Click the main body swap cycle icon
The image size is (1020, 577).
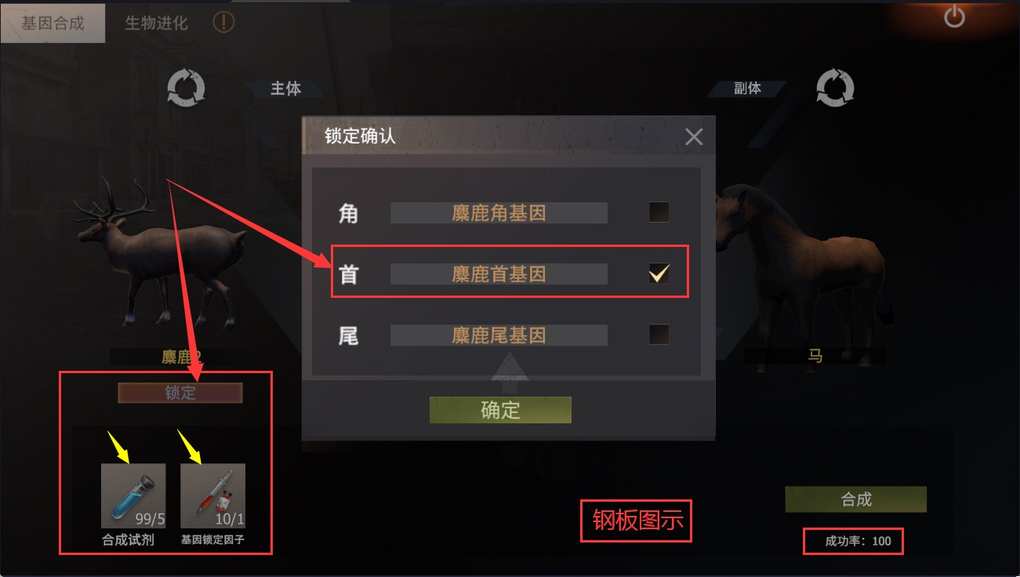[186, 88]
